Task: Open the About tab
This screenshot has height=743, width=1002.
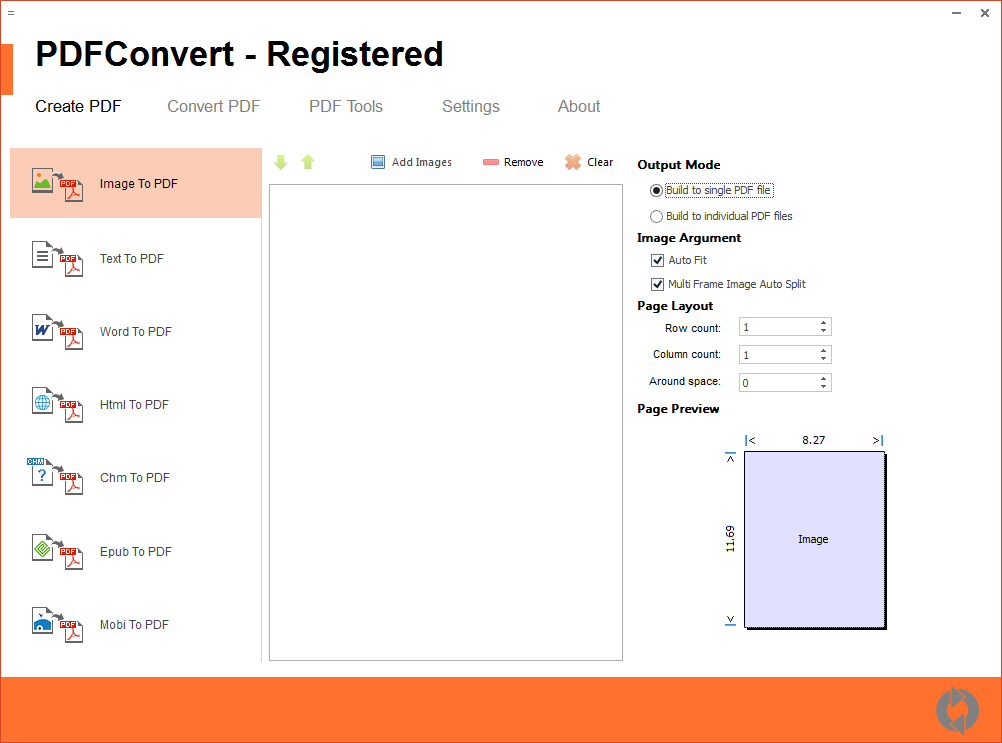Action: 579,107
